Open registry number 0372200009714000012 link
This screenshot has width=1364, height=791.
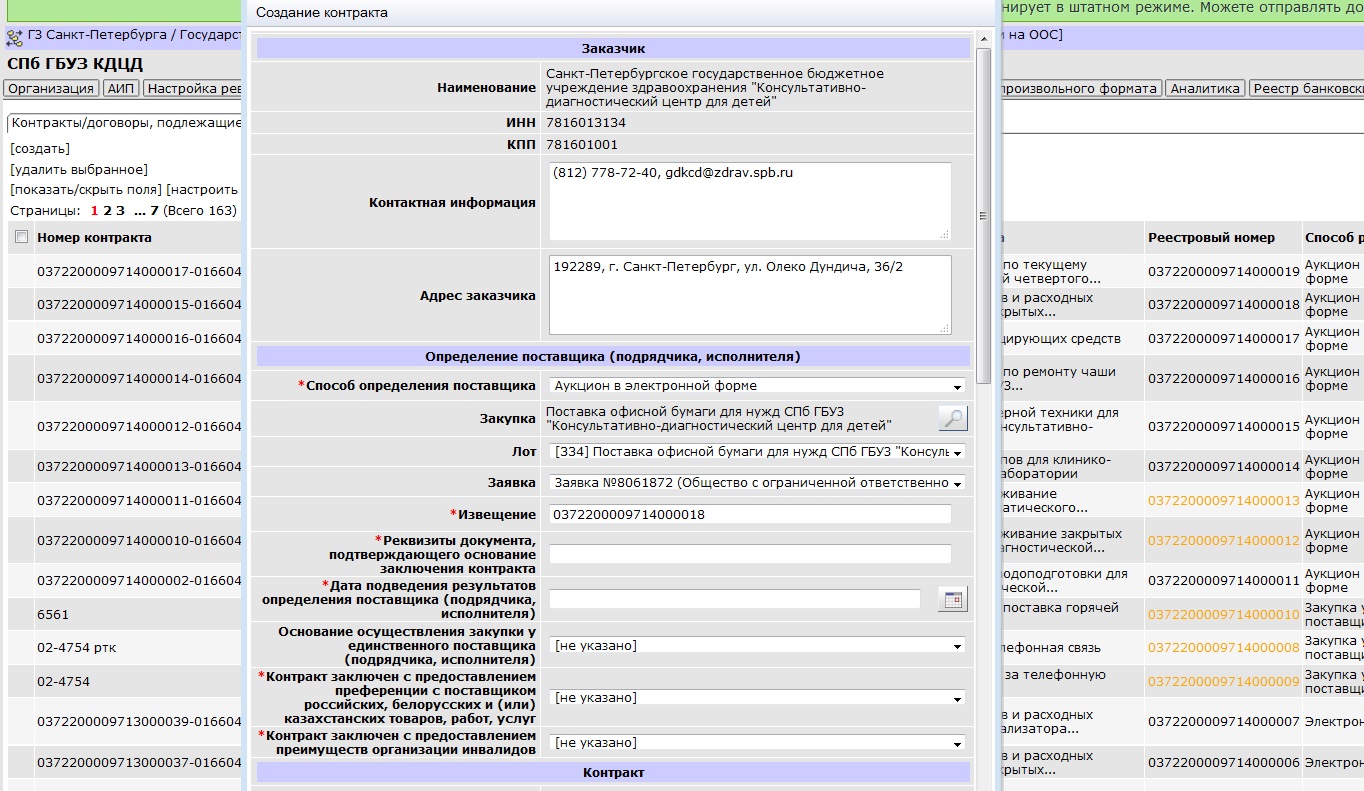coord(1223,540)
